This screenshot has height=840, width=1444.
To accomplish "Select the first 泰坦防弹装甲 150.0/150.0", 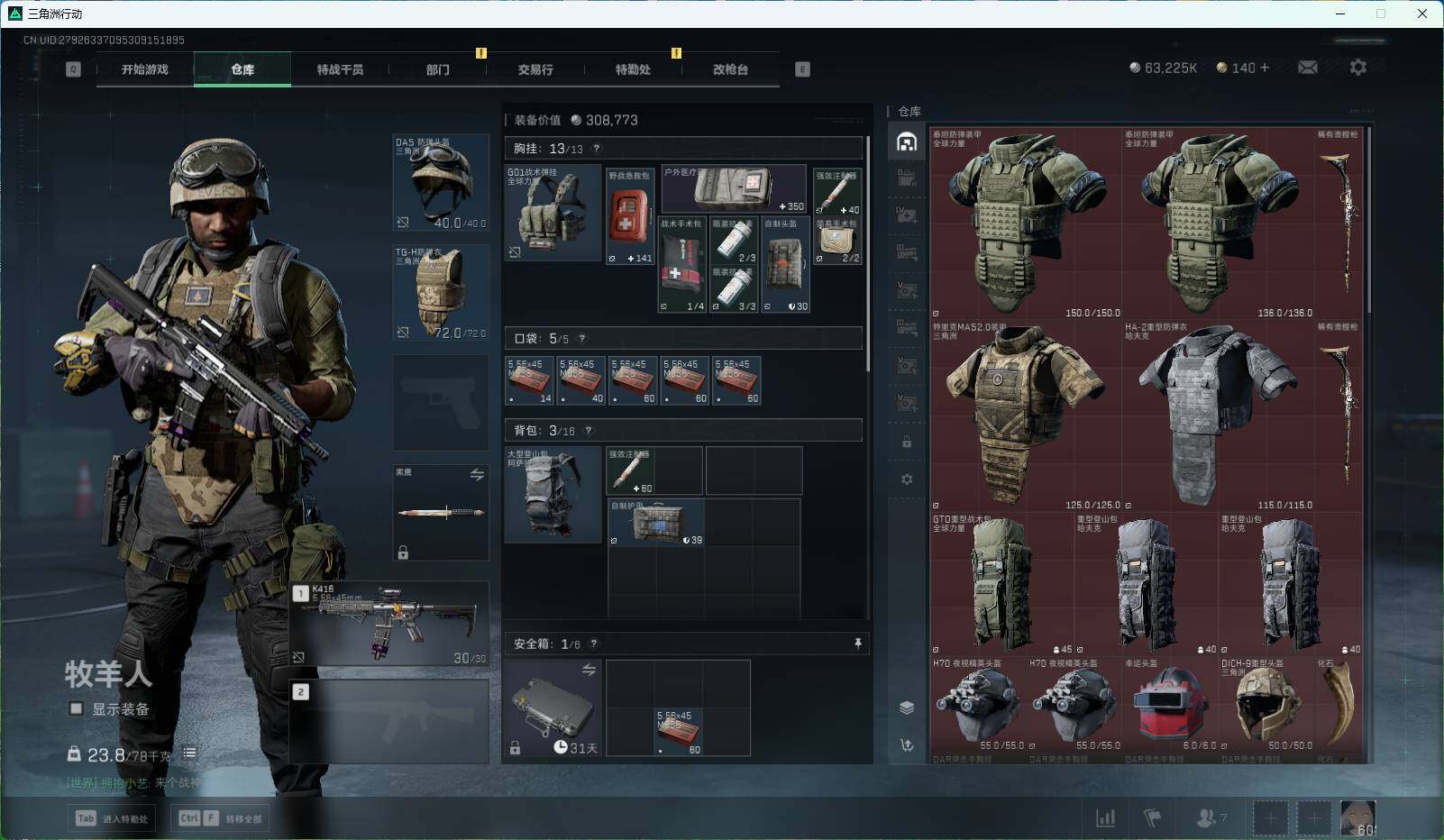I will tap(1026, 224).
